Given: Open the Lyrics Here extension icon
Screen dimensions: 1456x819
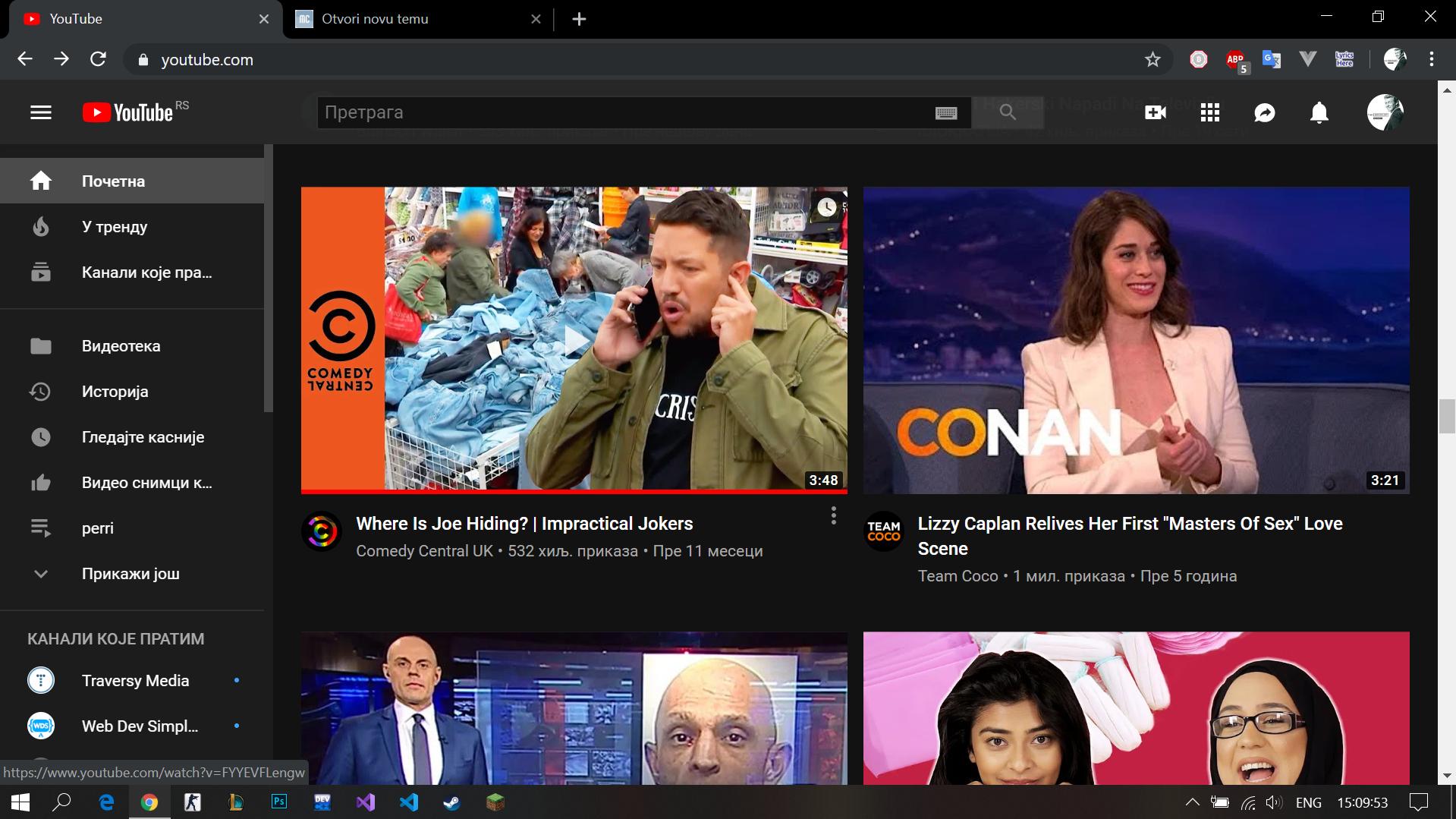Looking at the screenshot, I should tap(1344, 59).
